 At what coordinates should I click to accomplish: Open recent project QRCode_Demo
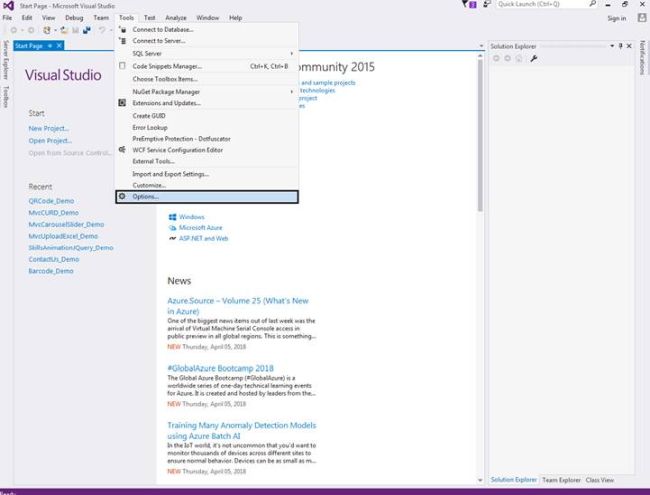tap(51, 201)
